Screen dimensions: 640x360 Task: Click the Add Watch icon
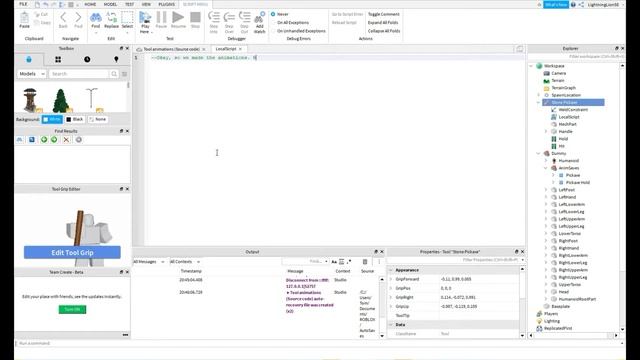260,17
